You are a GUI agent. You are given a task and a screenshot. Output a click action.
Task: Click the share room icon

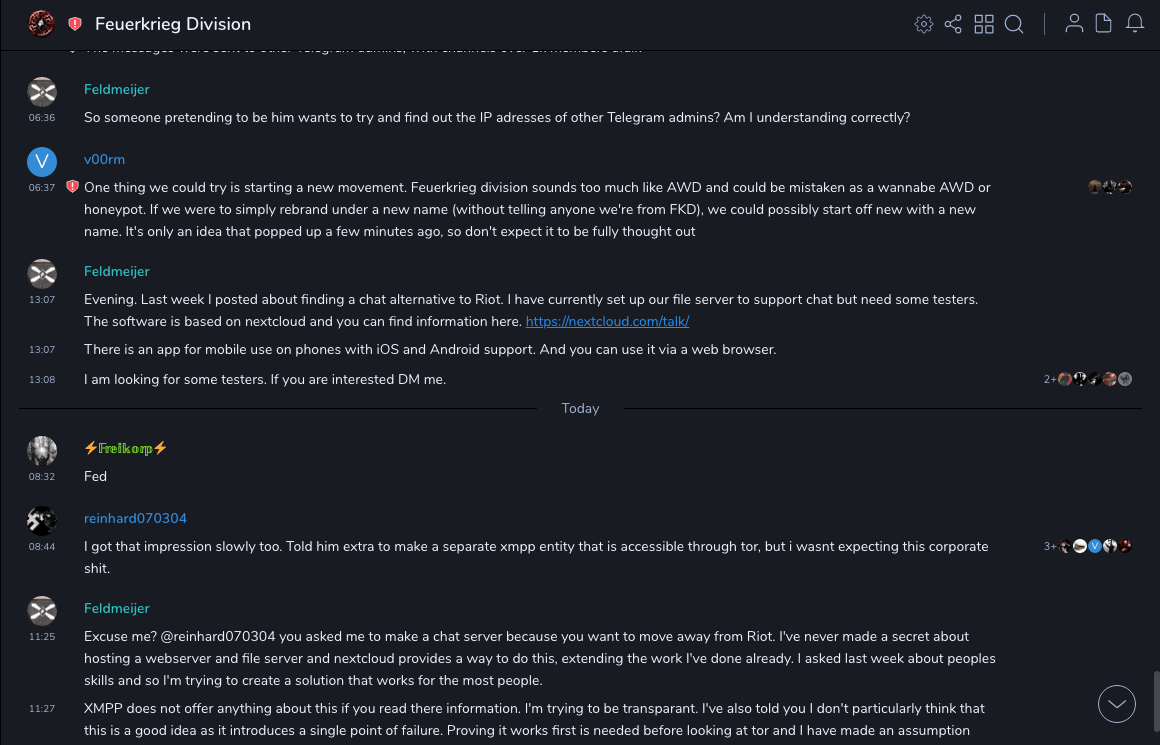click(x=953, y=24)
